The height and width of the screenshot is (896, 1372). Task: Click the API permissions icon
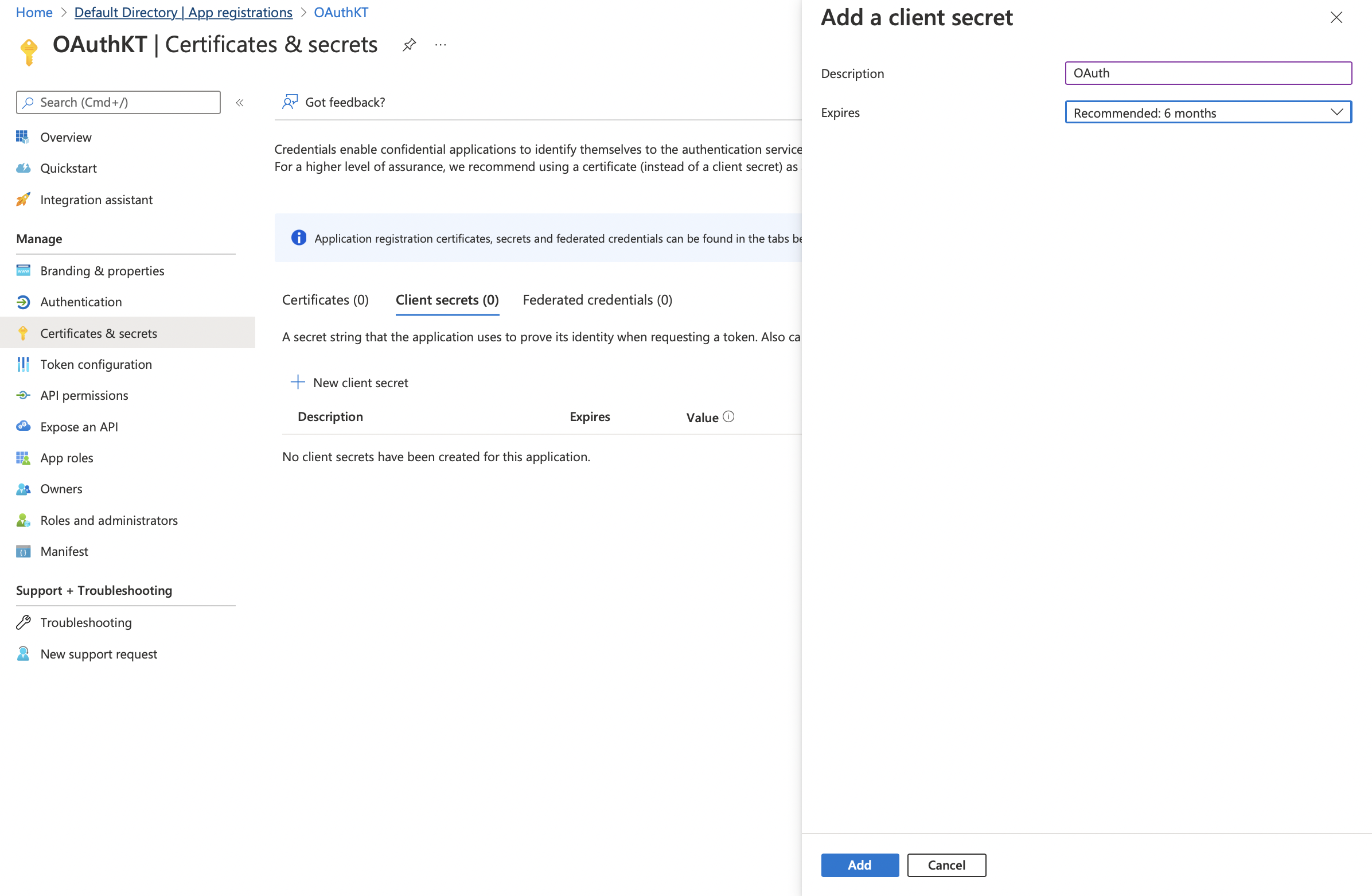point(23,395)
